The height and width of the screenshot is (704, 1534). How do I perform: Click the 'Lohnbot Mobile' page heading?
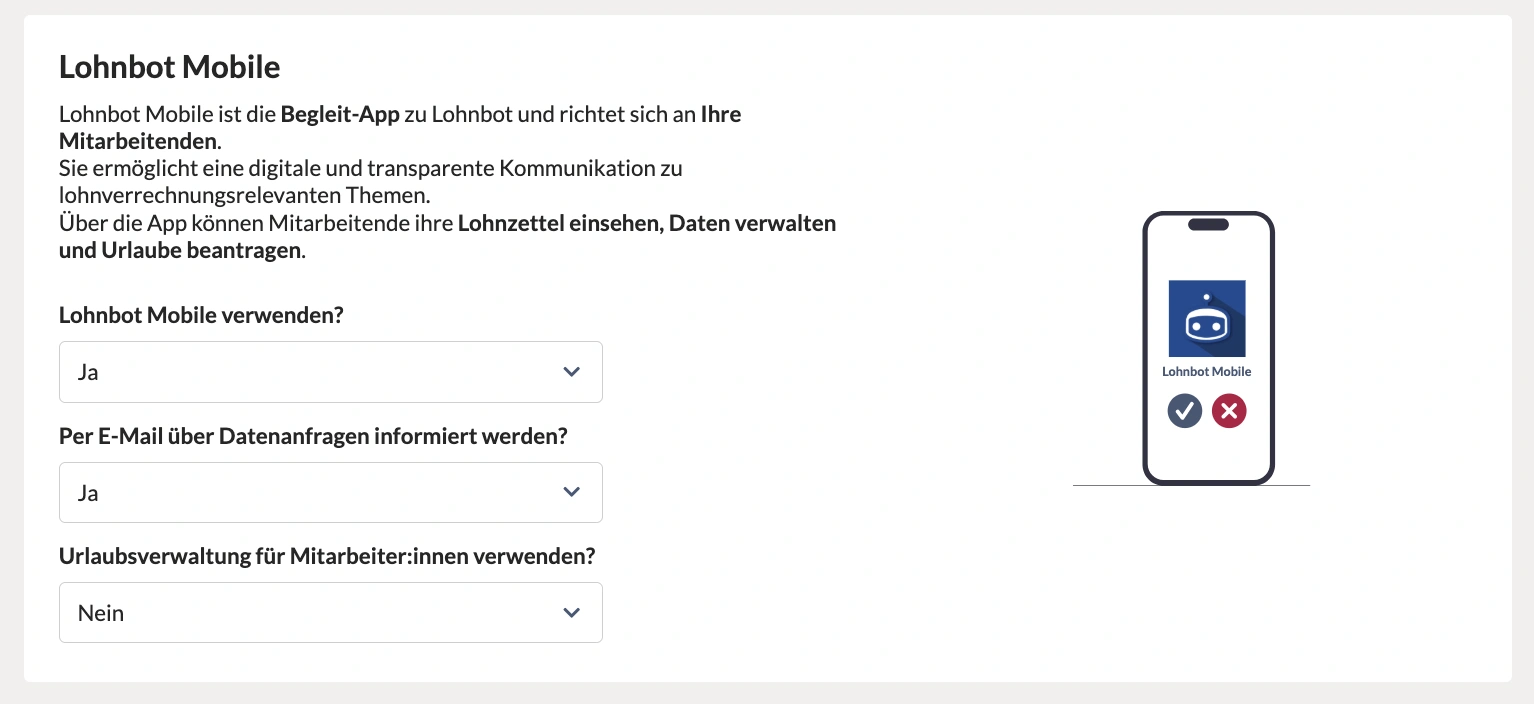pyautogui.click(x=169, y=67)
